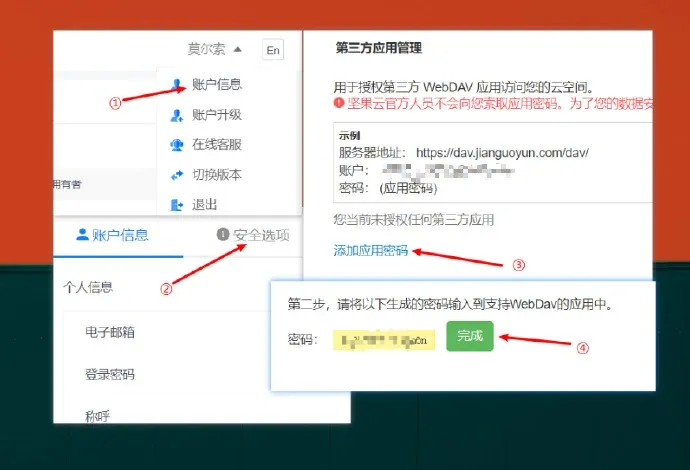This screenshot has width=690, height=470.
Task: Click the dav.jianguoyun.com server address text
Action: pos(502,152)
